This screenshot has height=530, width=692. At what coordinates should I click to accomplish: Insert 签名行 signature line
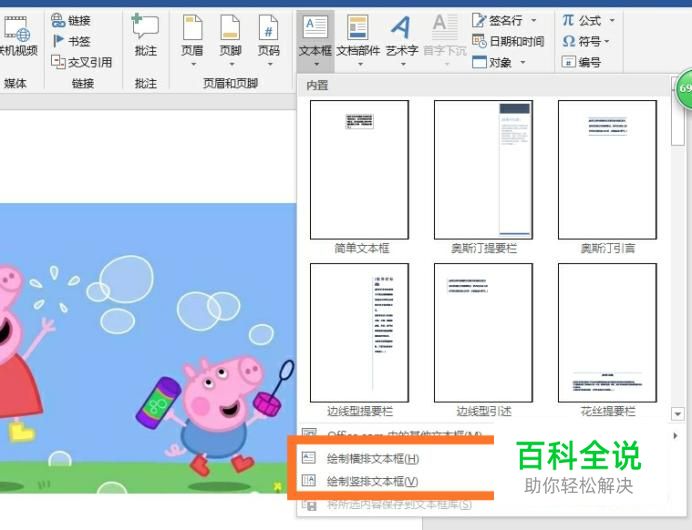click(498, 20)
